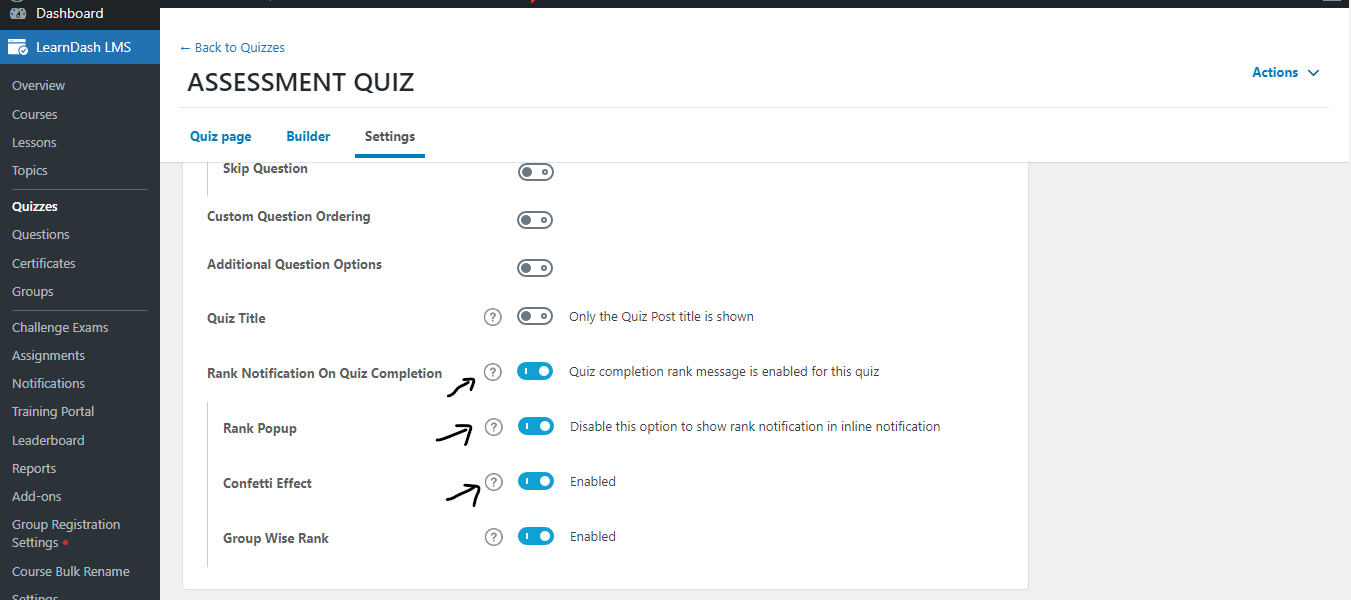Enable the Skip Question toggle
Viewport: 1351px width, 600px height.
(x=535, y=172)
